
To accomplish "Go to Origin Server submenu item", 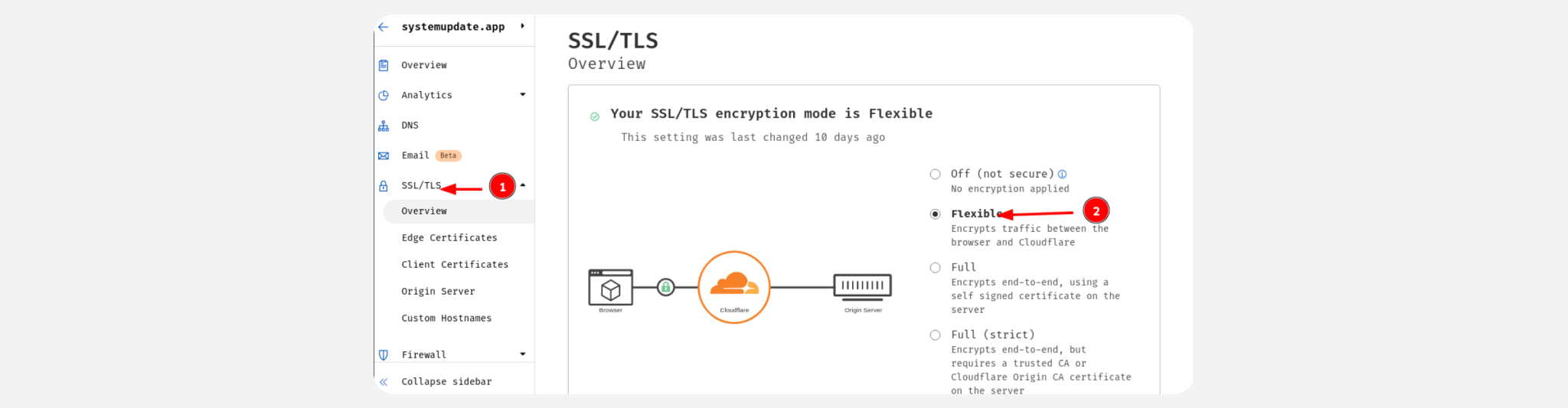I will (438, 292).
